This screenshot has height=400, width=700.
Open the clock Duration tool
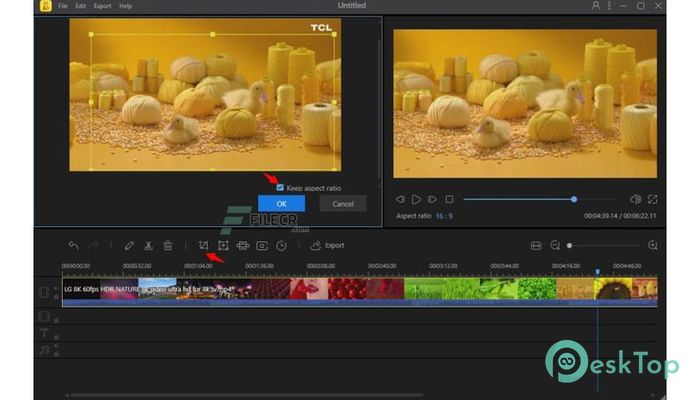click(x=281, y=246)
